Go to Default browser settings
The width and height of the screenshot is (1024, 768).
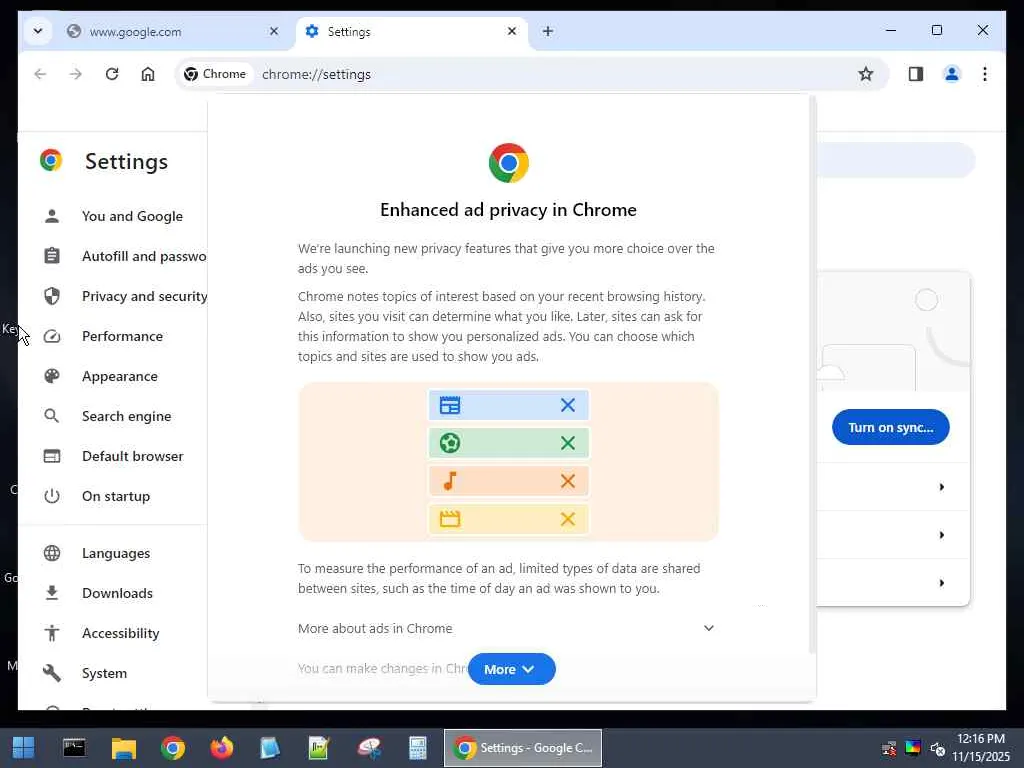tap(133, 456)
